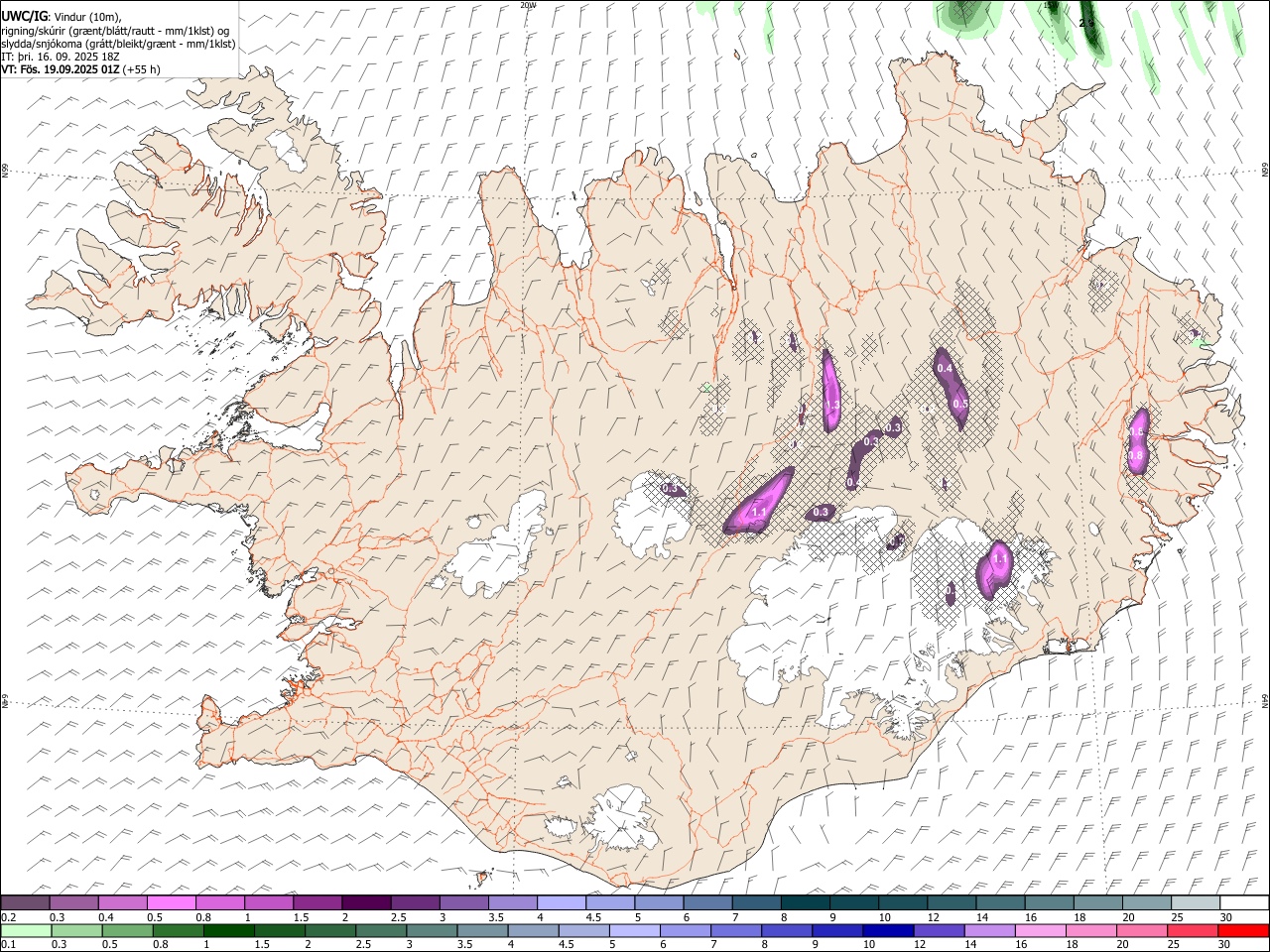Click the '0.8' label under the bottom legend row
Image resolution: width=1270 pixels, height=952 pixels.
(161, 944)
